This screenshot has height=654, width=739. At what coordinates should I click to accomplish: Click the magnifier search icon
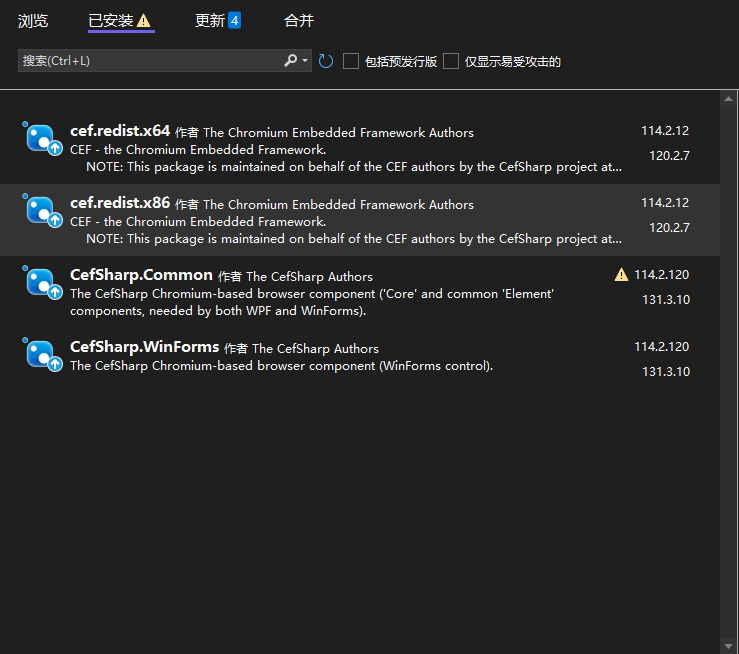(x=290, y=60)
